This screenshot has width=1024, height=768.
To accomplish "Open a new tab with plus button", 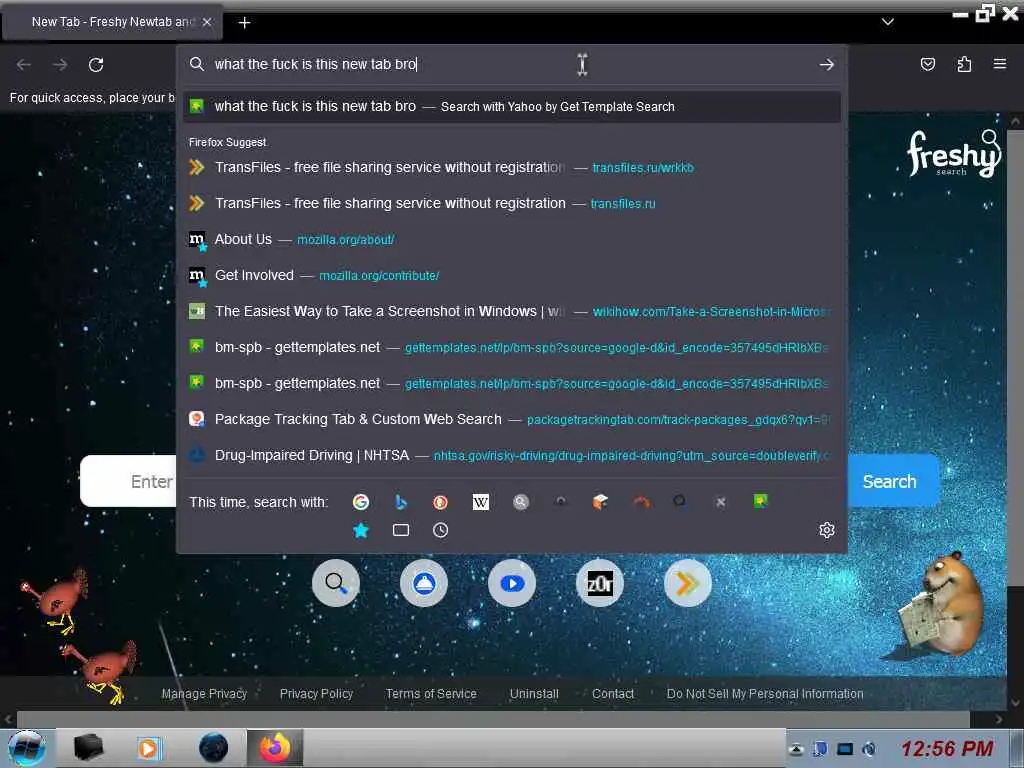I will [x=244, y=22].
